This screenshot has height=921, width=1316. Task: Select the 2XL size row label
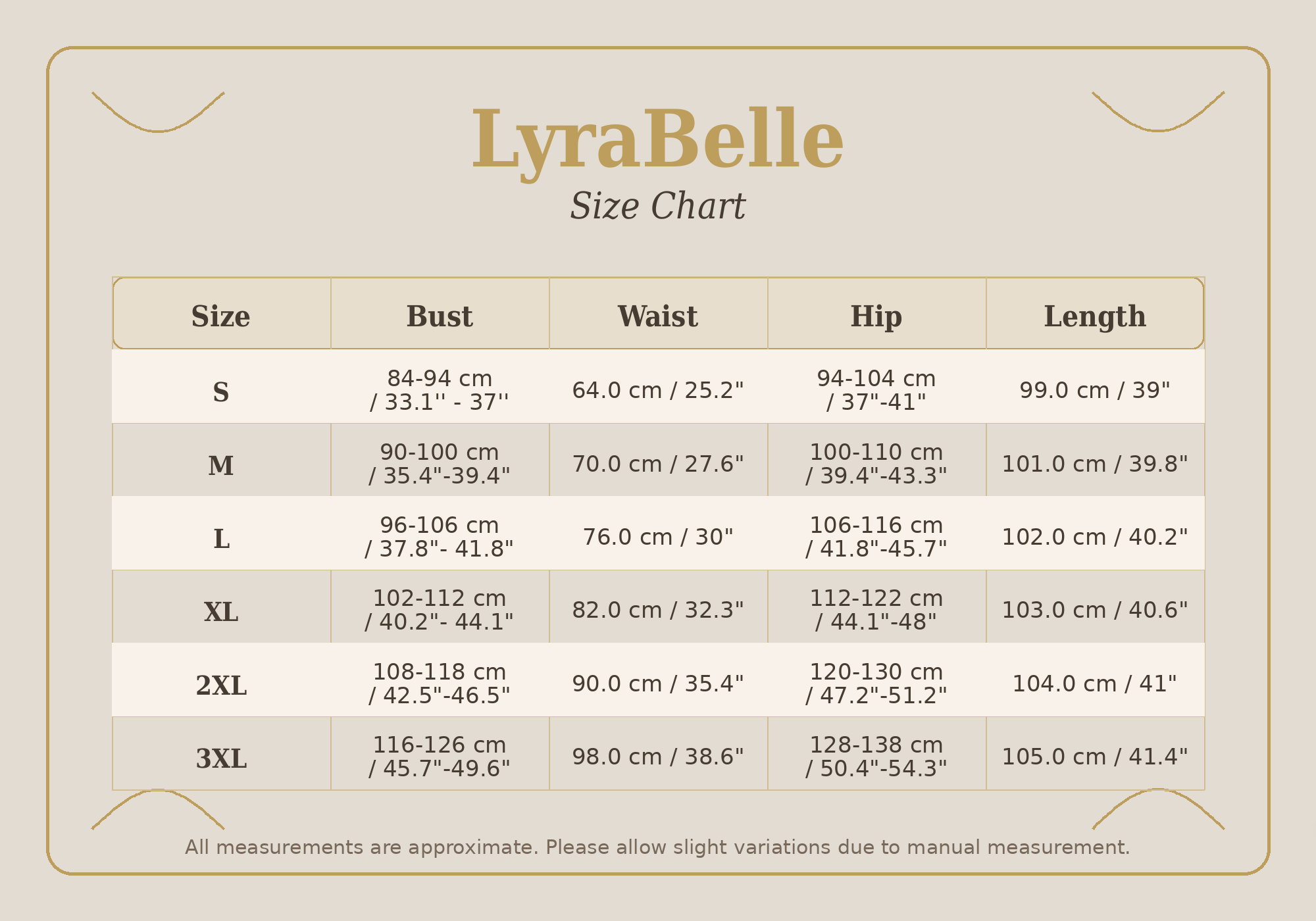pyautogui.click(x=221, y=685)
